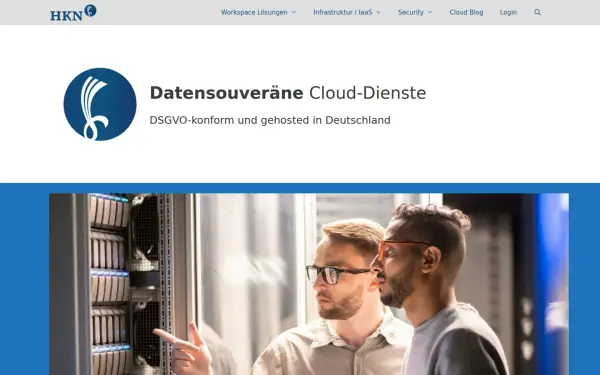Click the Datensouveräne Cloud-Dienste heading
Image resolution: width=600 pixels, height=375 pixels.
pos(288,93)
